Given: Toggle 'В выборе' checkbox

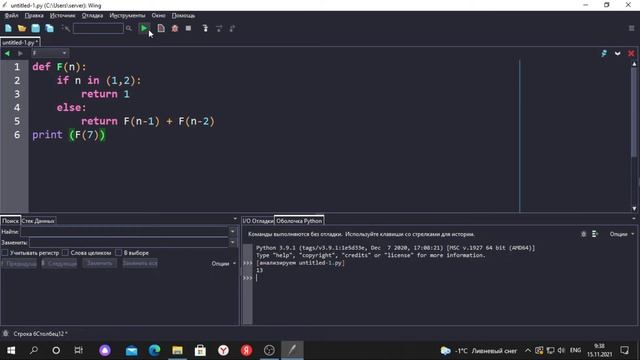Looking at the screenshot, I should pos(119,253).
